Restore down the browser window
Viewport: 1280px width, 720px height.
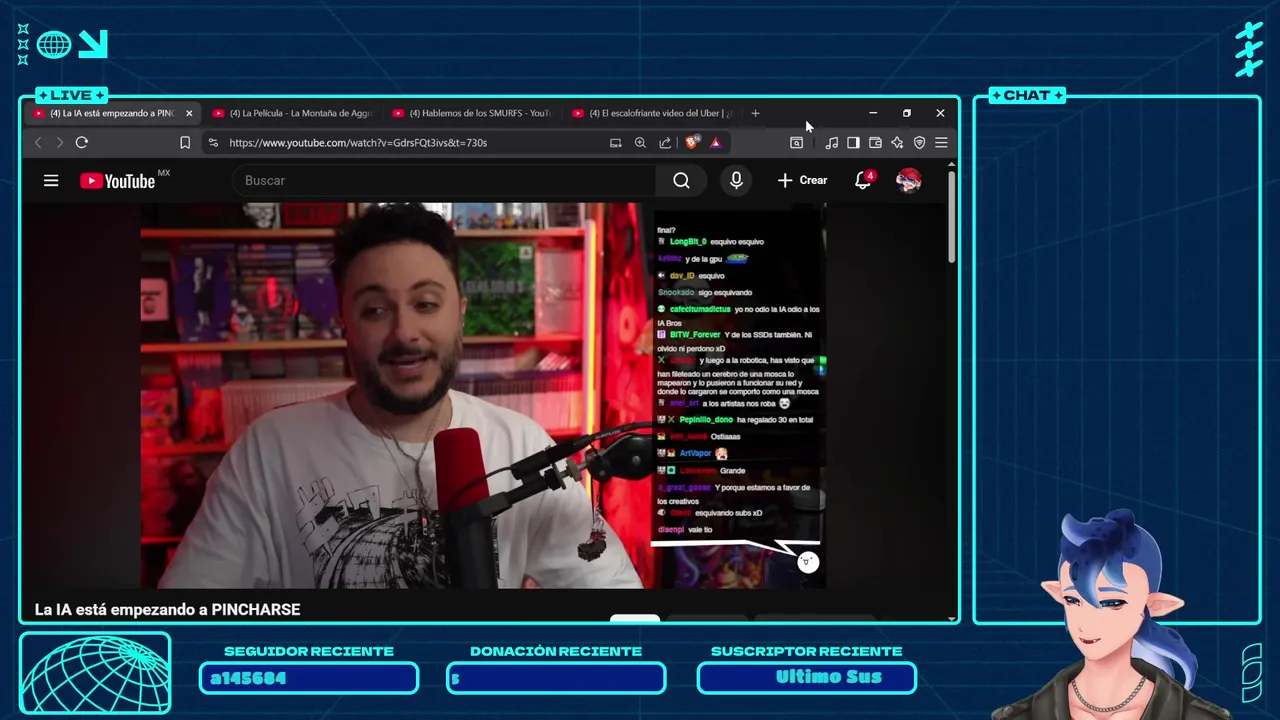point(906,113)
